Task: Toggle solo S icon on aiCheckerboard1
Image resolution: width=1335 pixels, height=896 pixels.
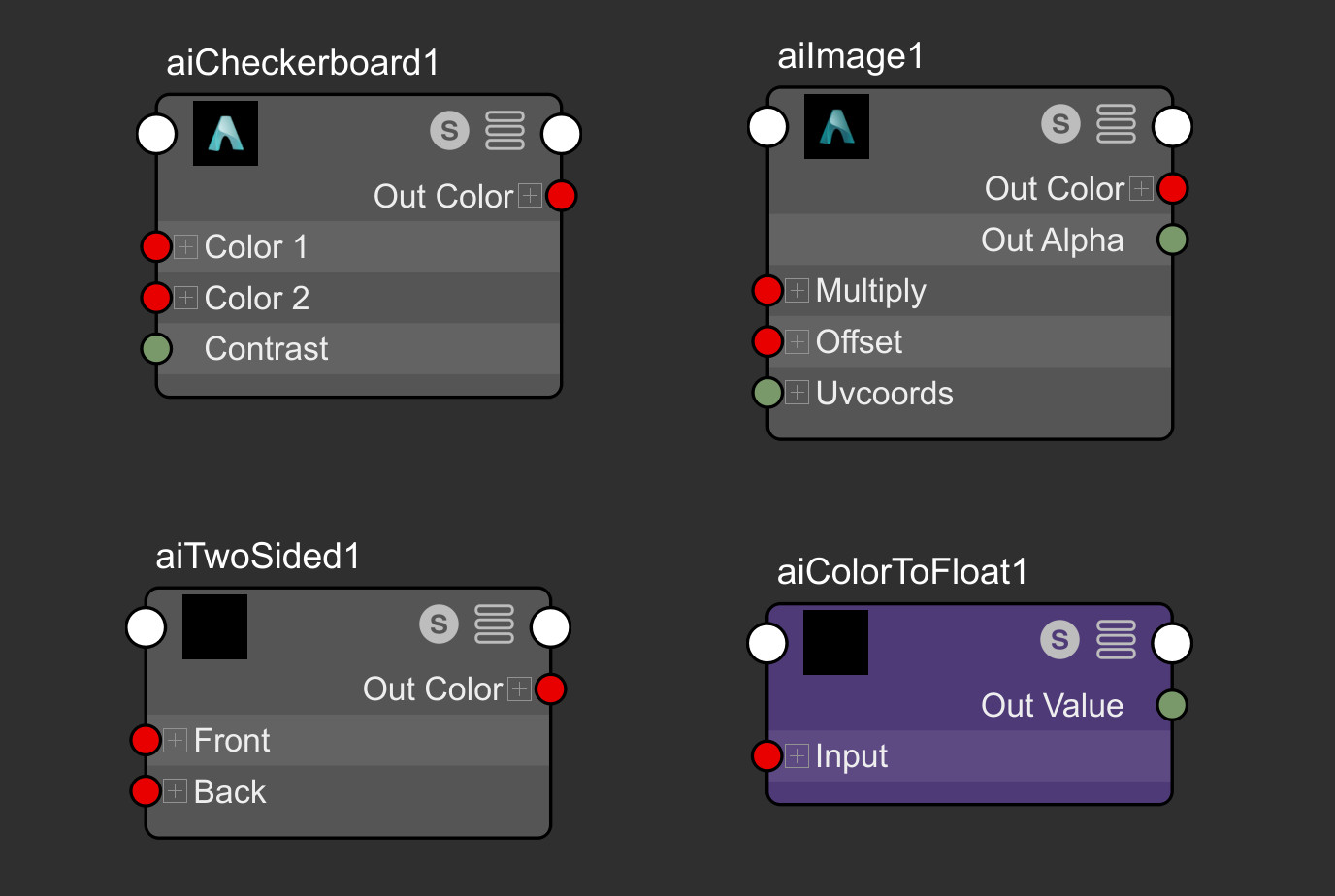Action: tap(449, 130)
